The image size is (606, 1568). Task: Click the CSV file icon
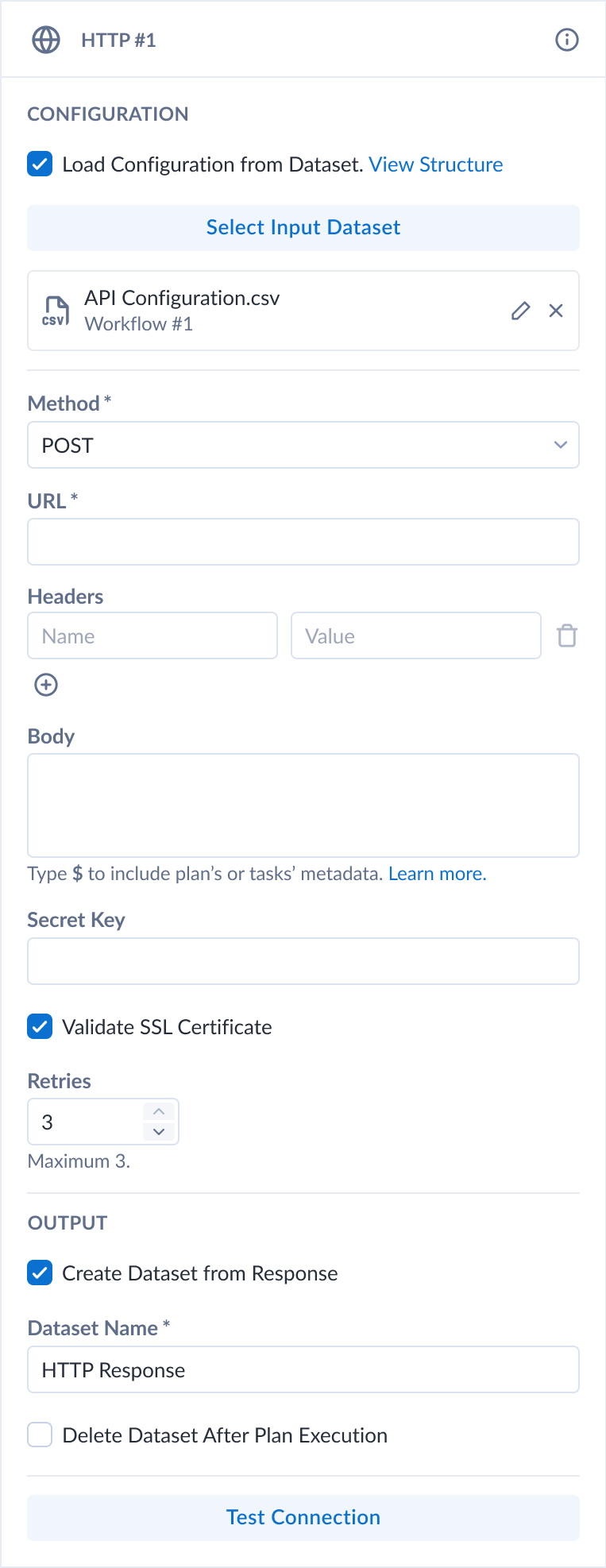56,311
